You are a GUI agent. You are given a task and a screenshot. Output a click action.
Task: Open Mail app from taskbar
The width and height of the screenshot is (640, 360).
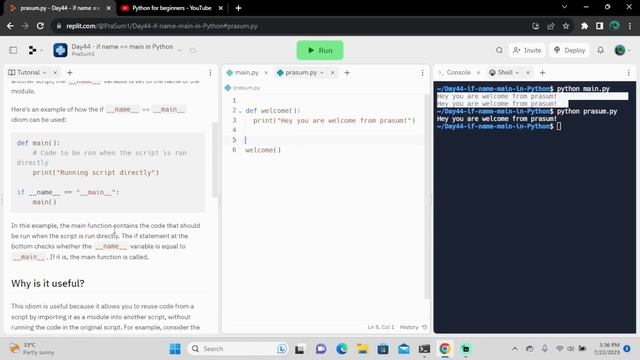point(404,349)
